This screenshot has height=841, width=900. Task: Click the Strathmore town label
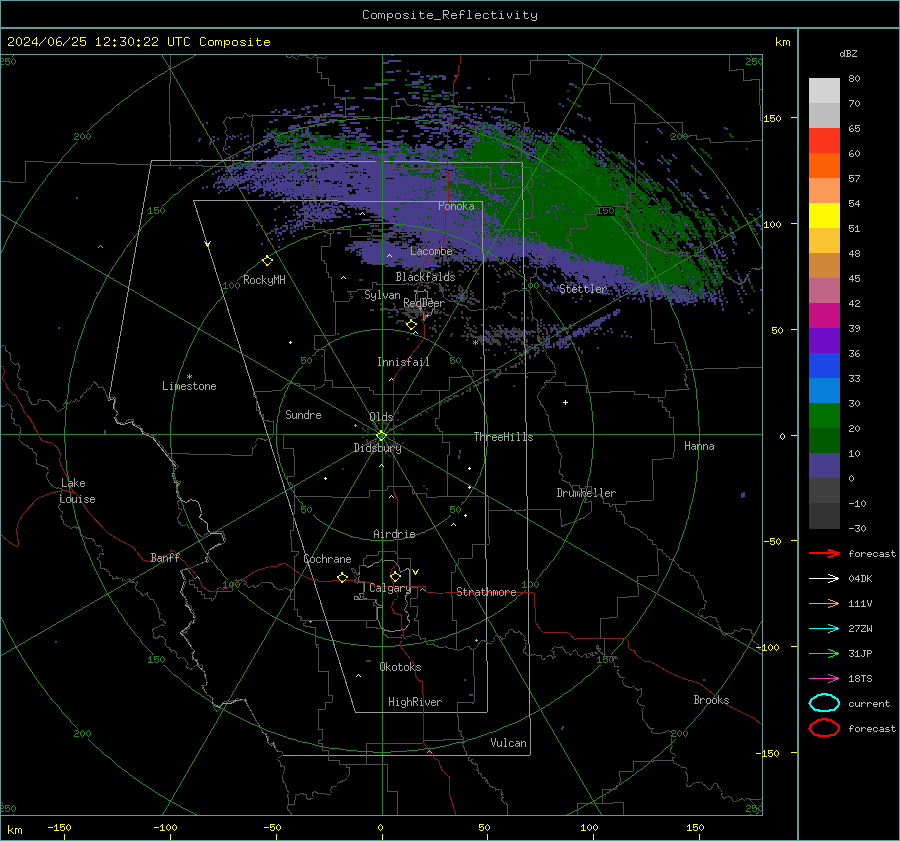(x=486, y=592)
